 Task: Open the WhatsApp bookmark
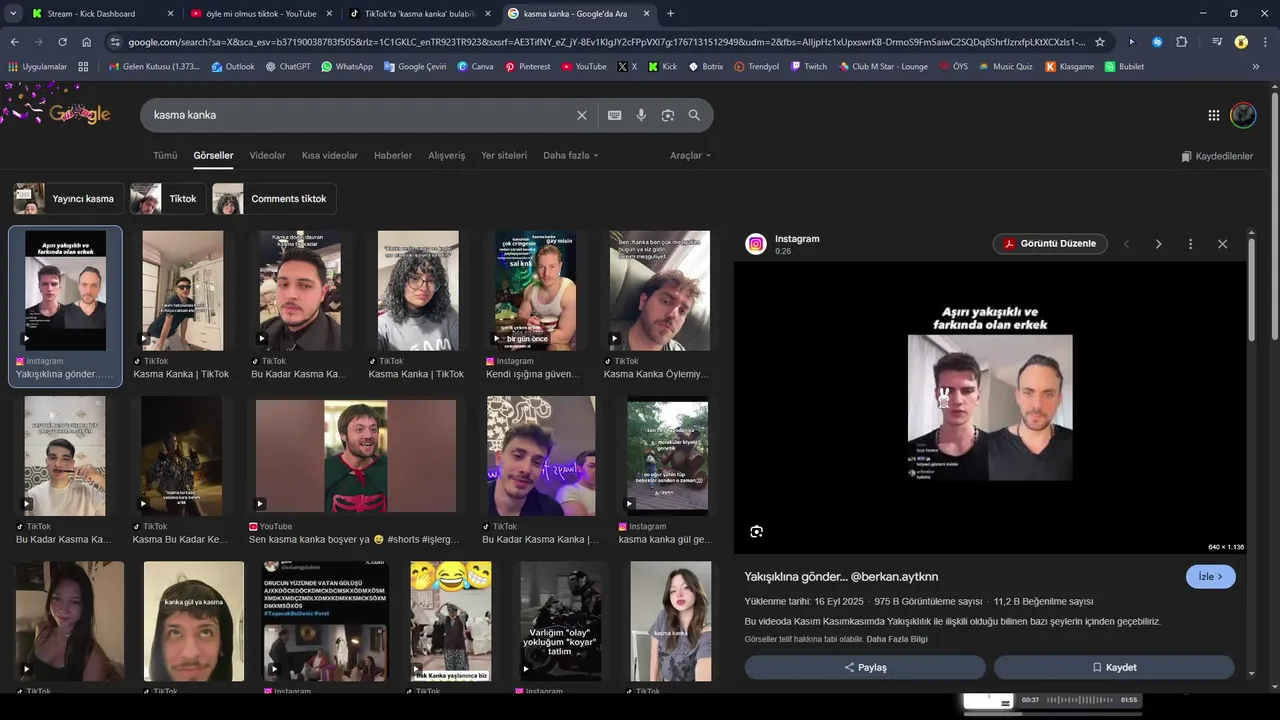(x=346, y=67)
